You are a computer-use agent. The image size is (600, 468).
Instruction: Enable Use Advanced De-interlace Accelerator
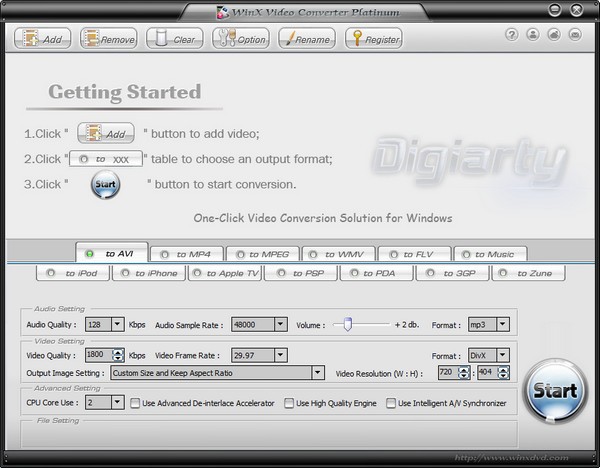[x=135, y=403]
